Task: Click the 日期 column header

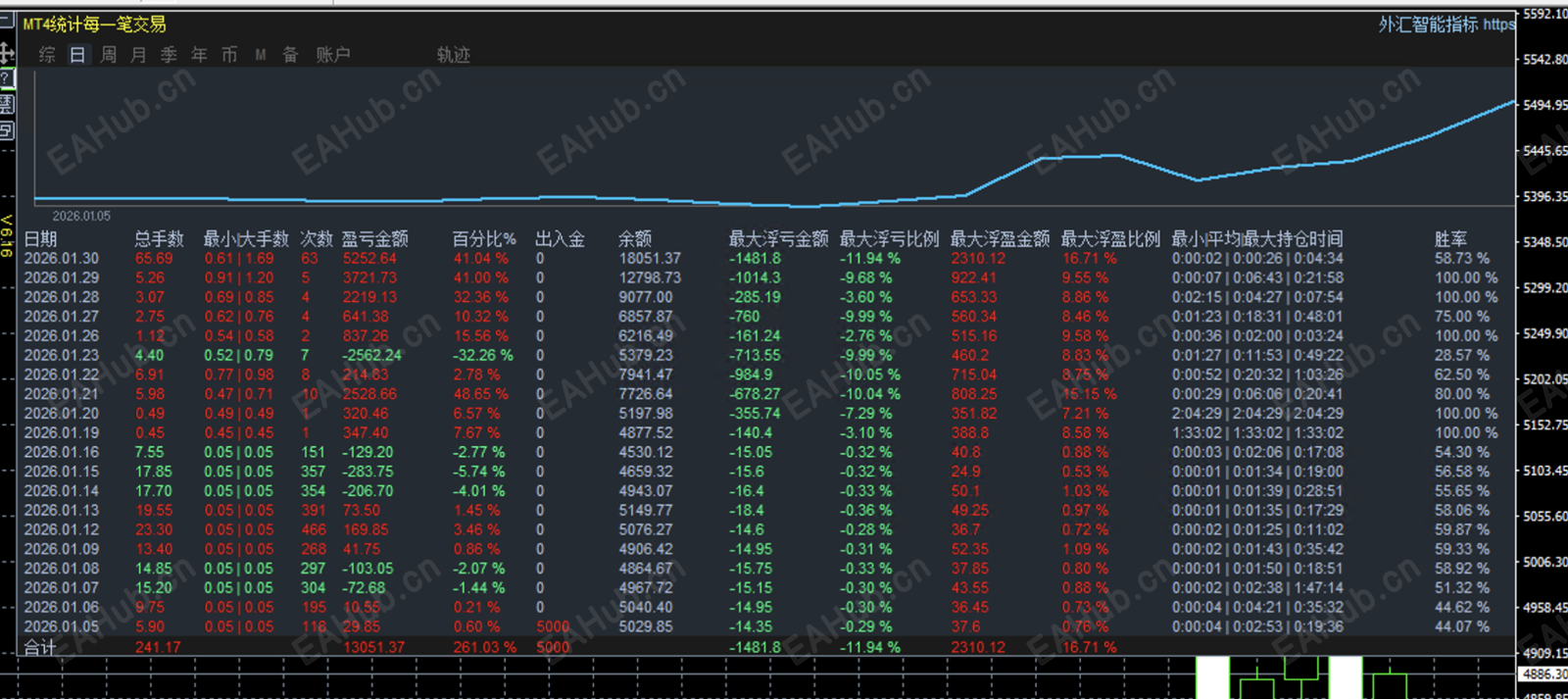Action: click(x=40, y=238)
